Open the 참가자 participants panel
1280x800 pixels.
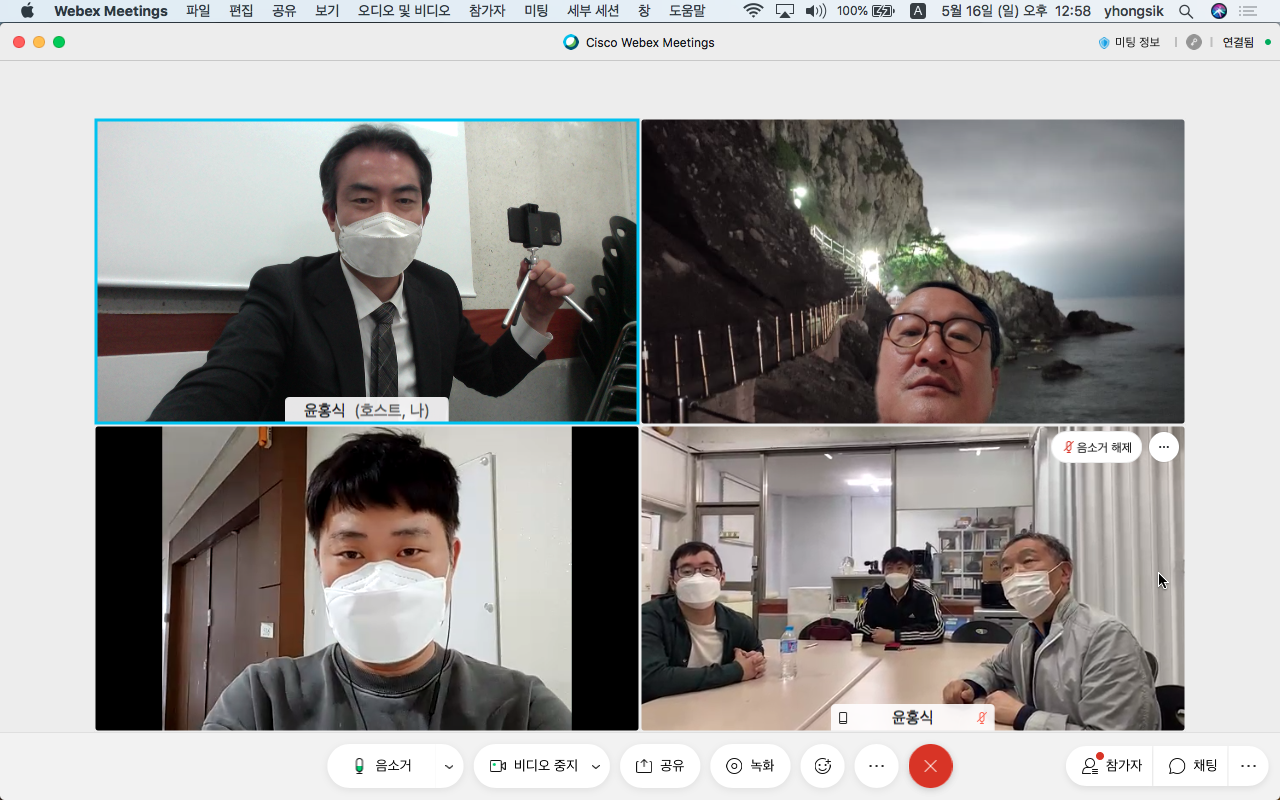pyautogui.click(x=1111, y=766)
